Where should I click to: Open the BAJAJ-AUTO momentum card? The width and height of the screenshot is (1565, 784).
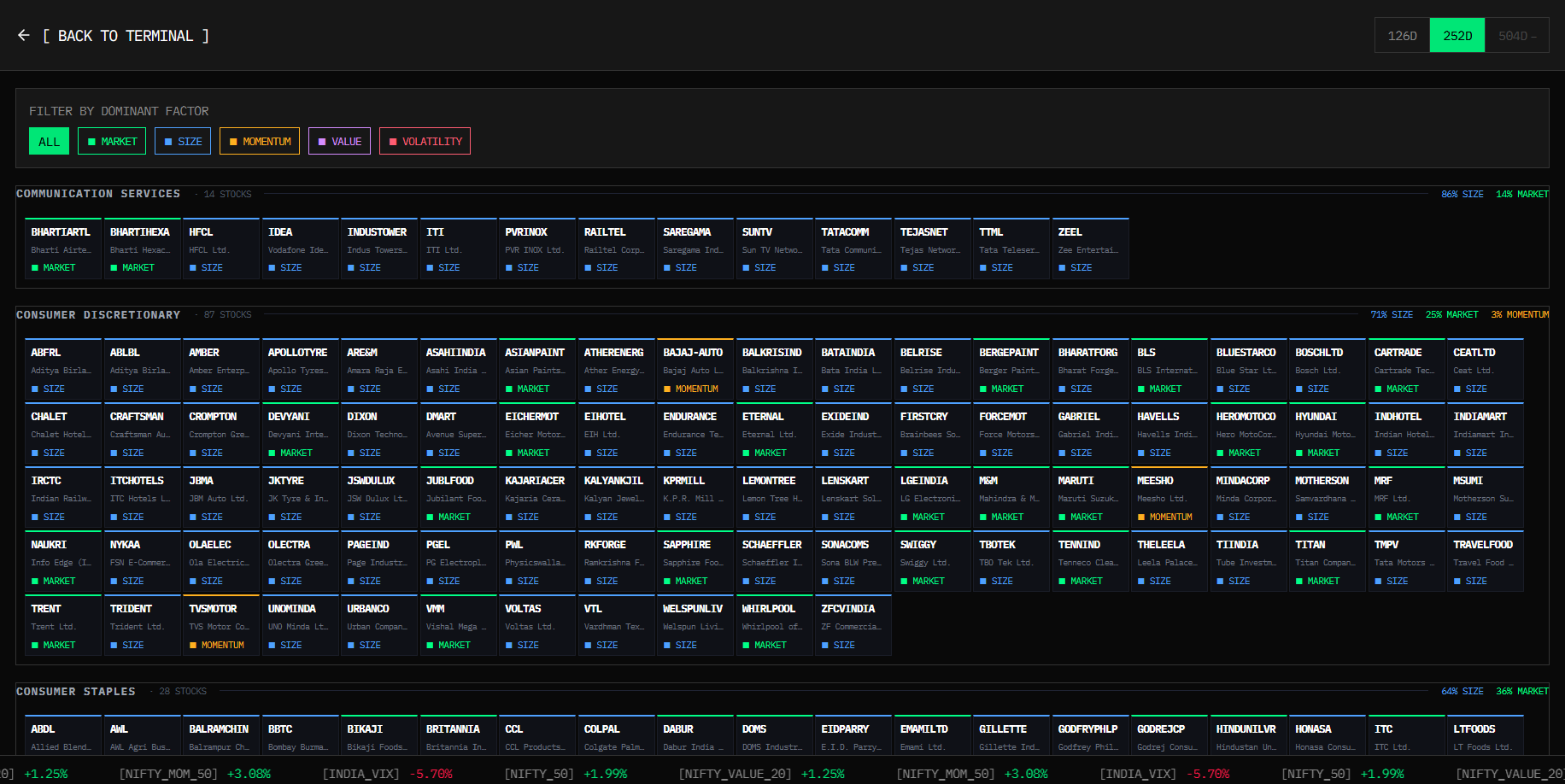pos(695,370)
